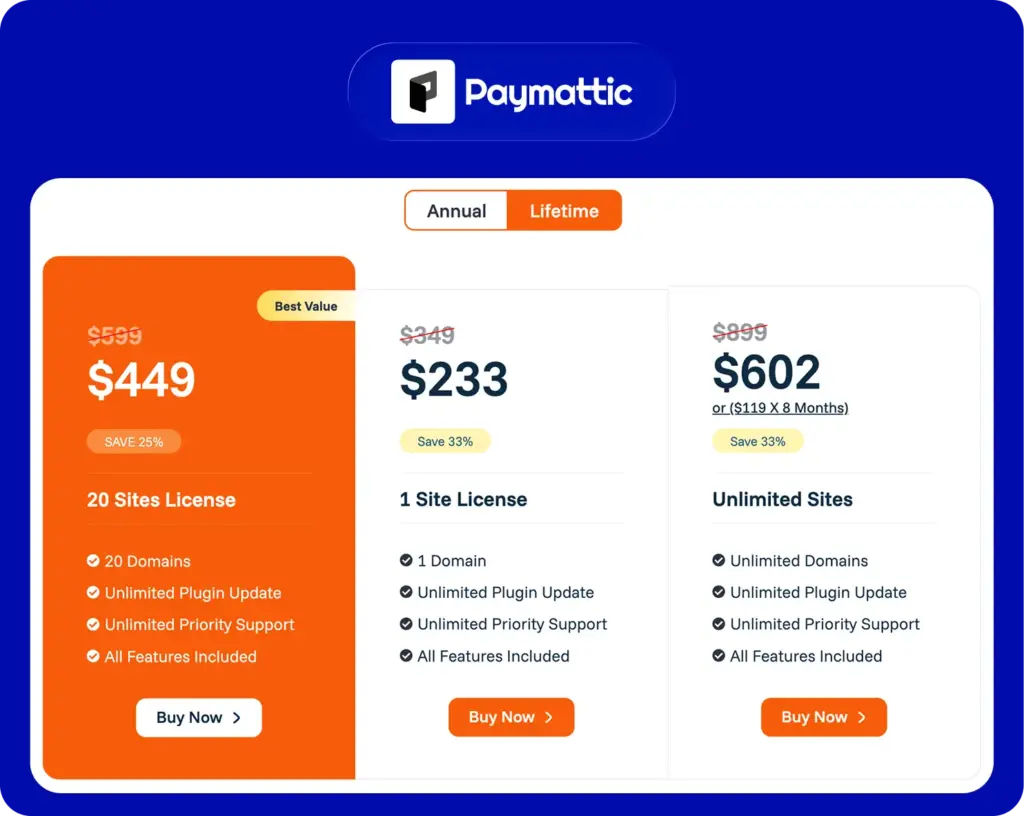
Task: Click the Paymattic logo icon
Action: coord(422,93)
